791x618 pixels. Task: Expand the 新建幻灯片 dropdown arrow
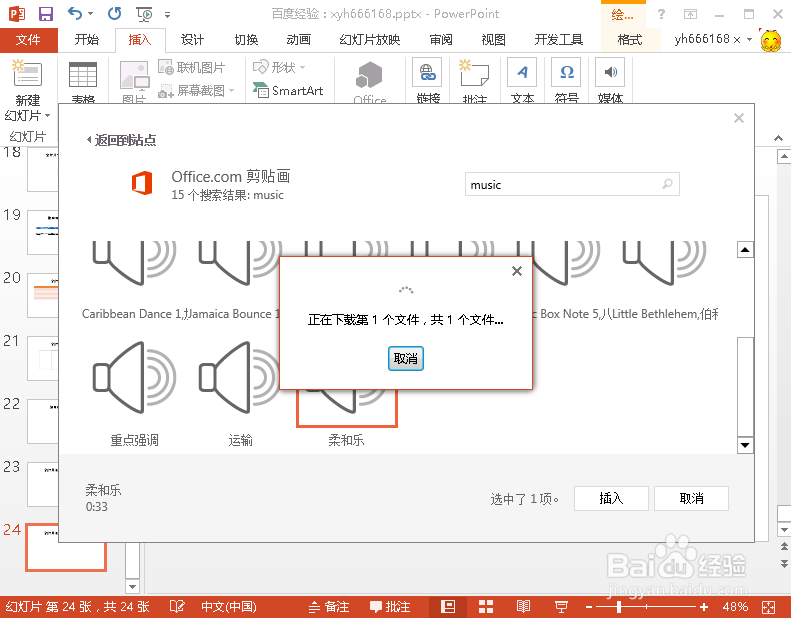tap(47, 116)
